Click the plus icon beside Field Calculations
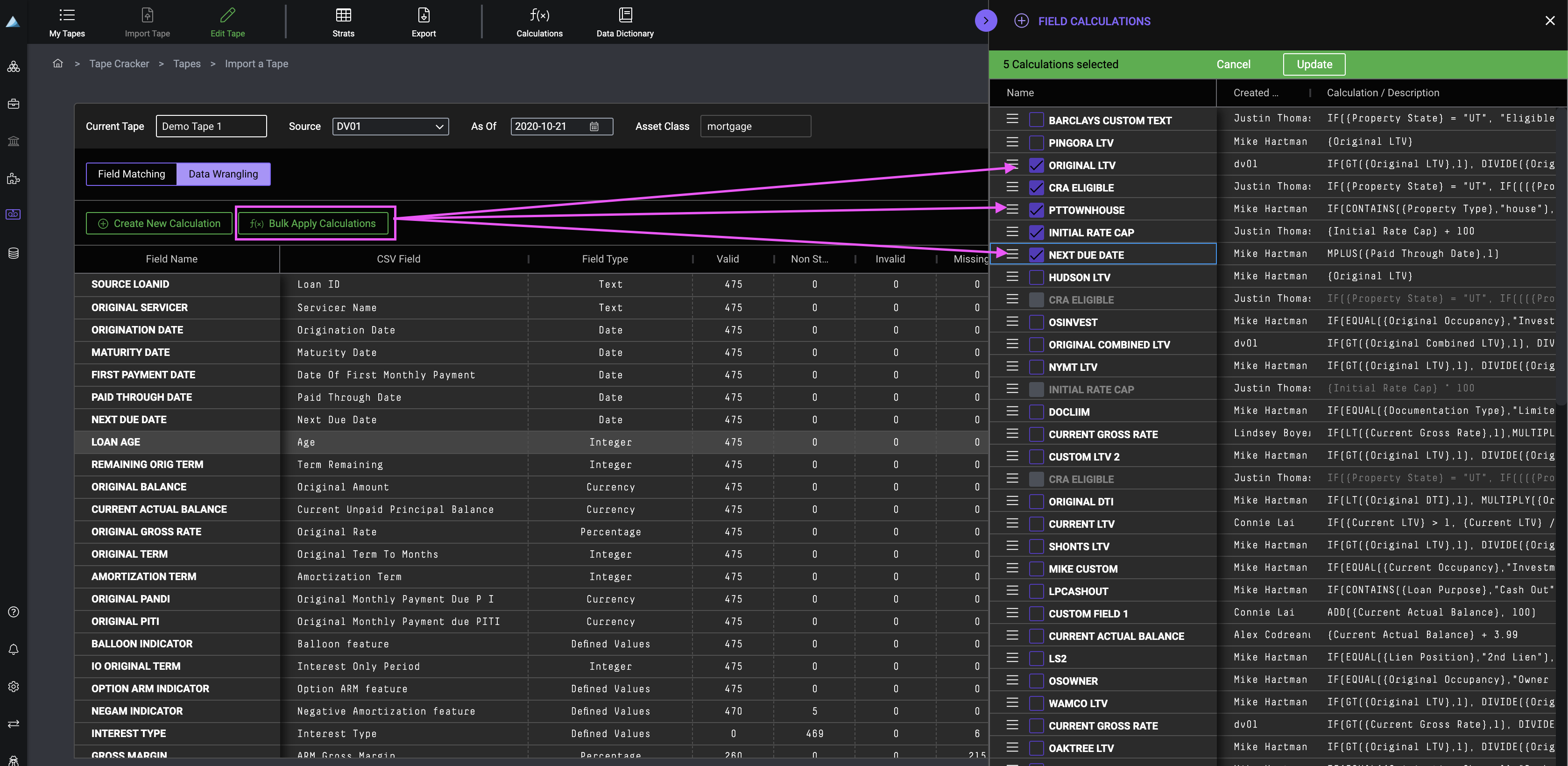The width and height of the screenshot is (1568, 766). click(x=1021, y=21)
